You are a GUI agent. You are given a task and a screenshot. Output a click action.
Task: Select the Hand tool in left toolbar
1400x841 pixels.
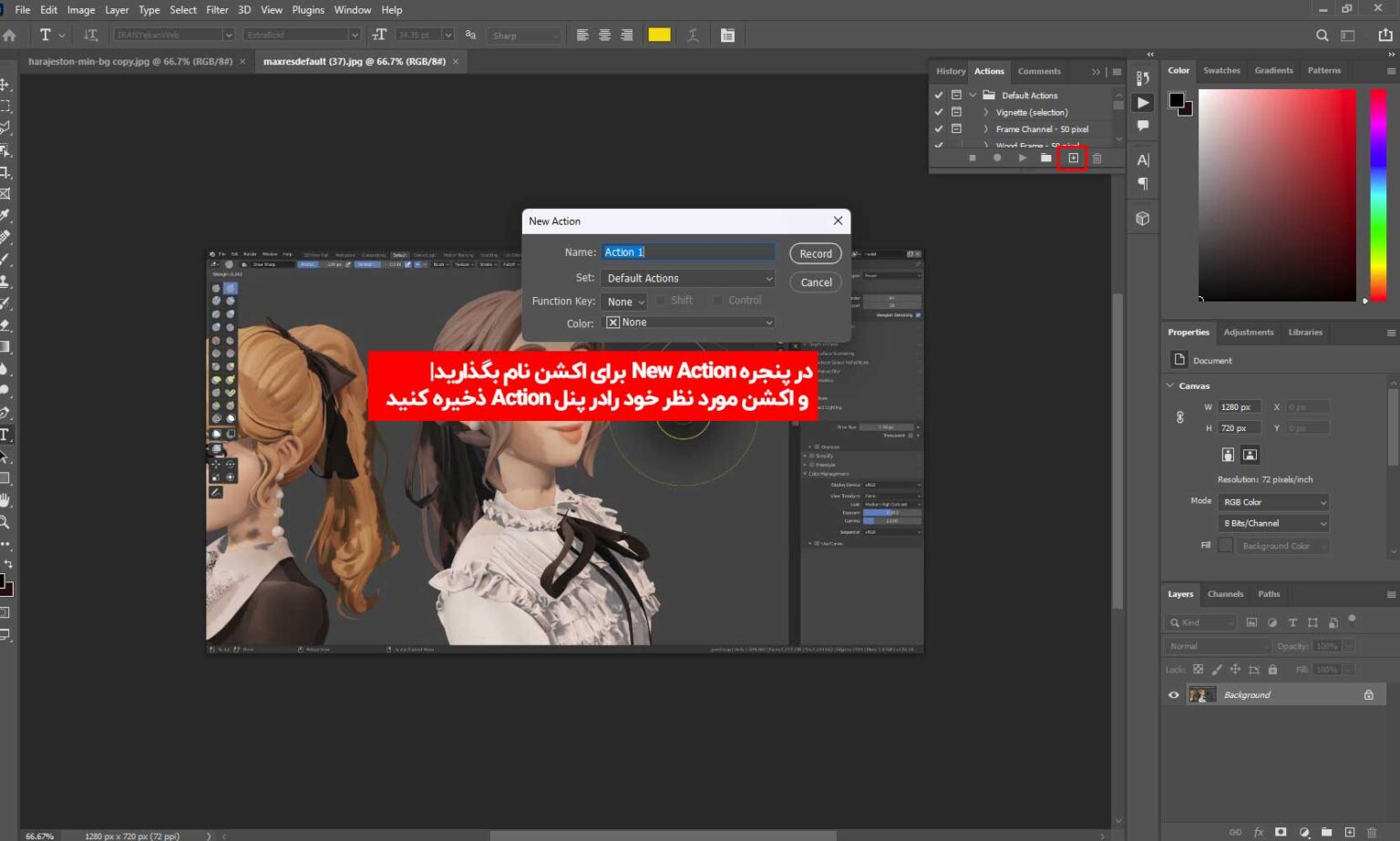tap(5, 500)
